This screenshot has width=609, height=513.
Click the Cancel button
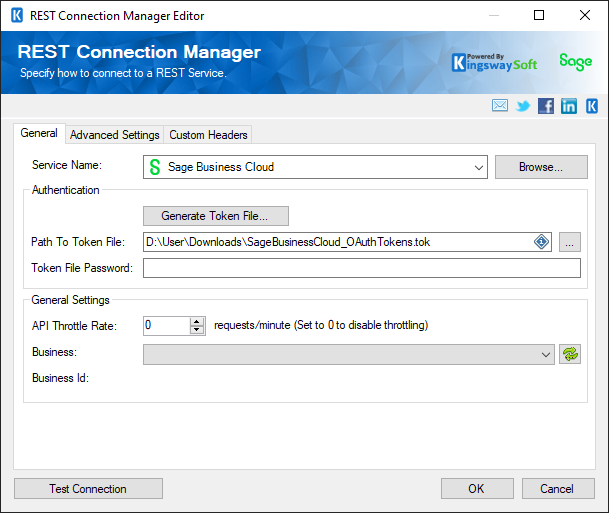tap(558, 489)
